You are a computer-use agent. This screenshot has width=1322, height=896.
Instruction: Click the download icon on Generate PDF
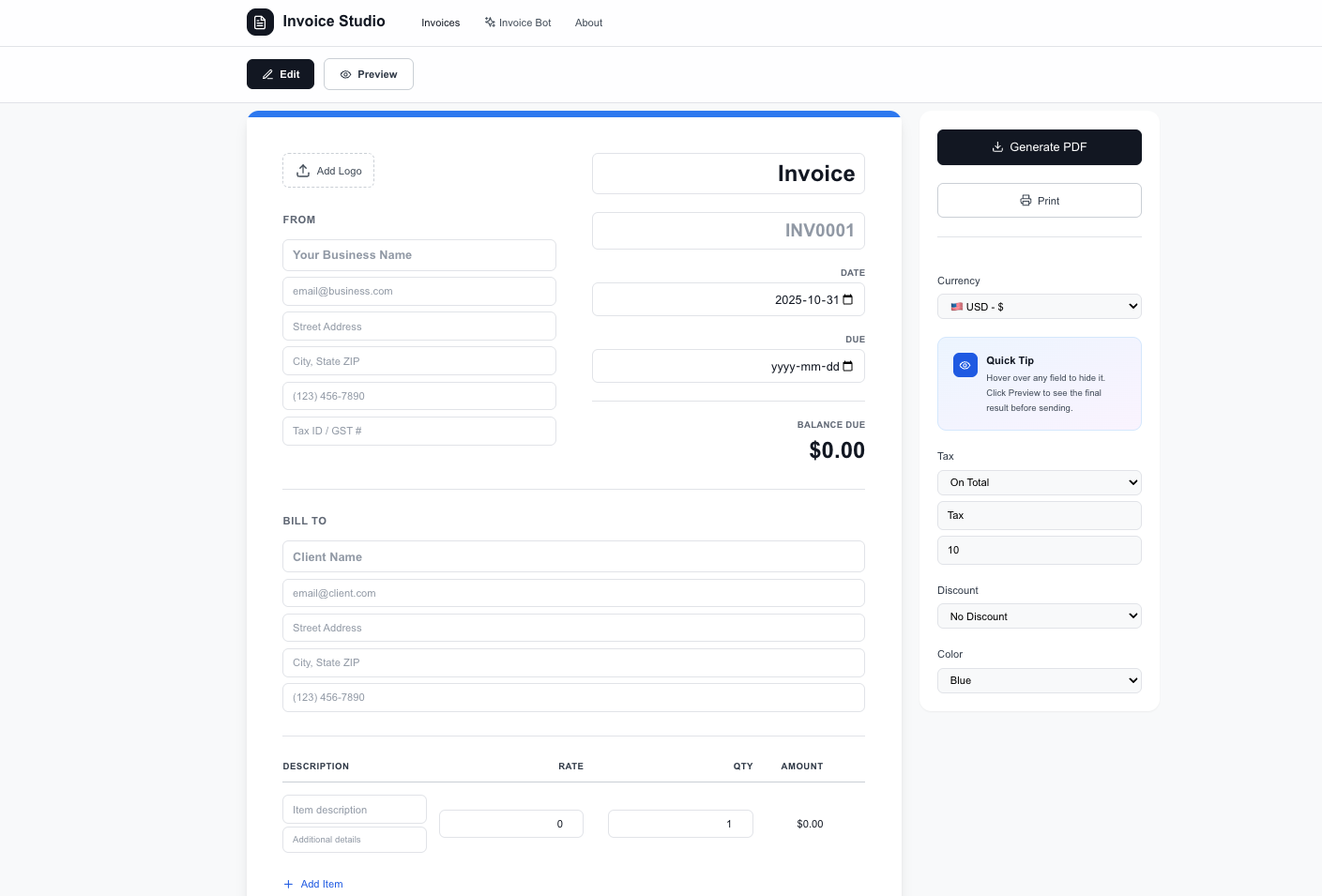tap(997, 147)
